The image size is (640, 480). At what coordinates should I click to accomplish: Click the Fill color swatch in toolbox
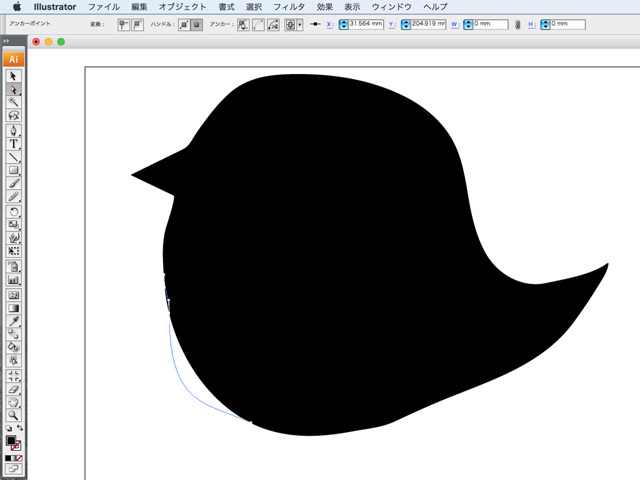(x=11, y=440)
